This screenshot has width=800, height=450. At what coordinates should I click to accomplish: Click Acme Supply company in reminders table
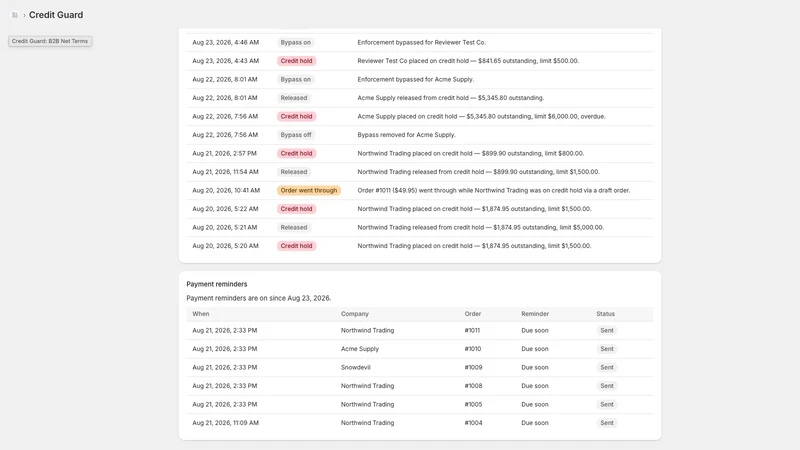[x=360, y=349]
